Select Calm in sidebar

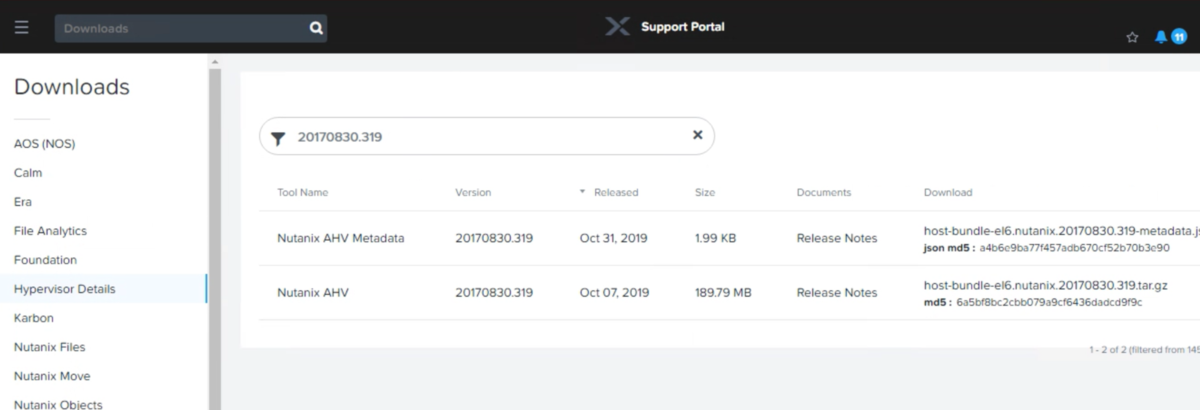click(x=28, y=173)
